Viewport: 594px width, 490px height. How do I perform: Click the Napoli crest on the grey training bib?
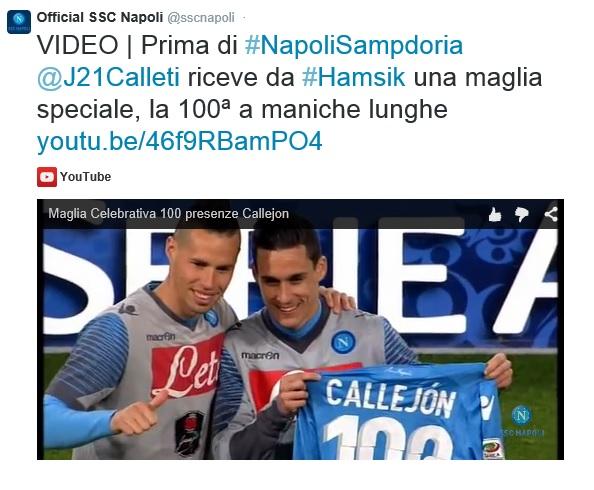[343, 341]
